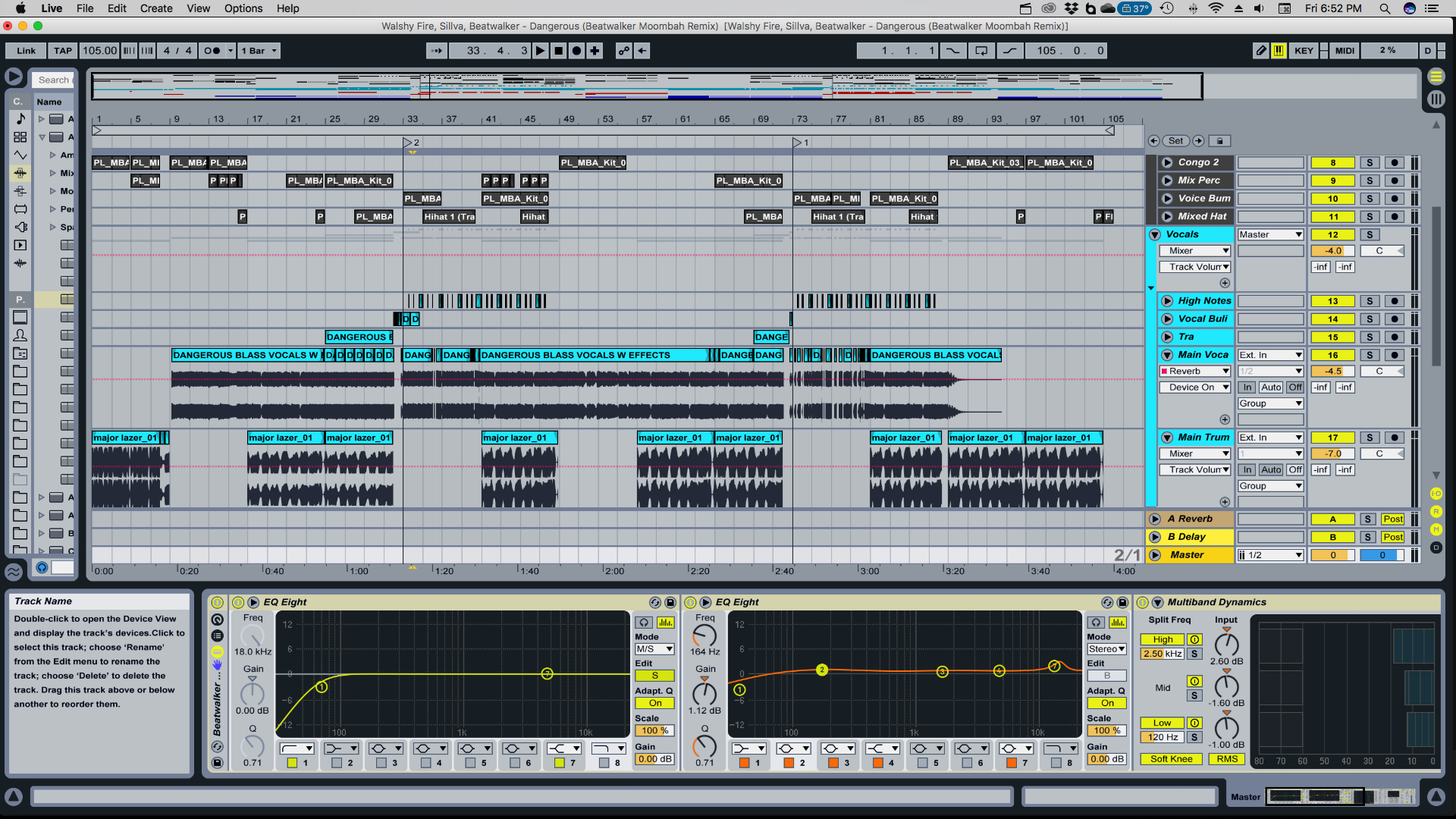
Task: Click the musical note icon in browser sidebar
Action: tap(20, 119)
